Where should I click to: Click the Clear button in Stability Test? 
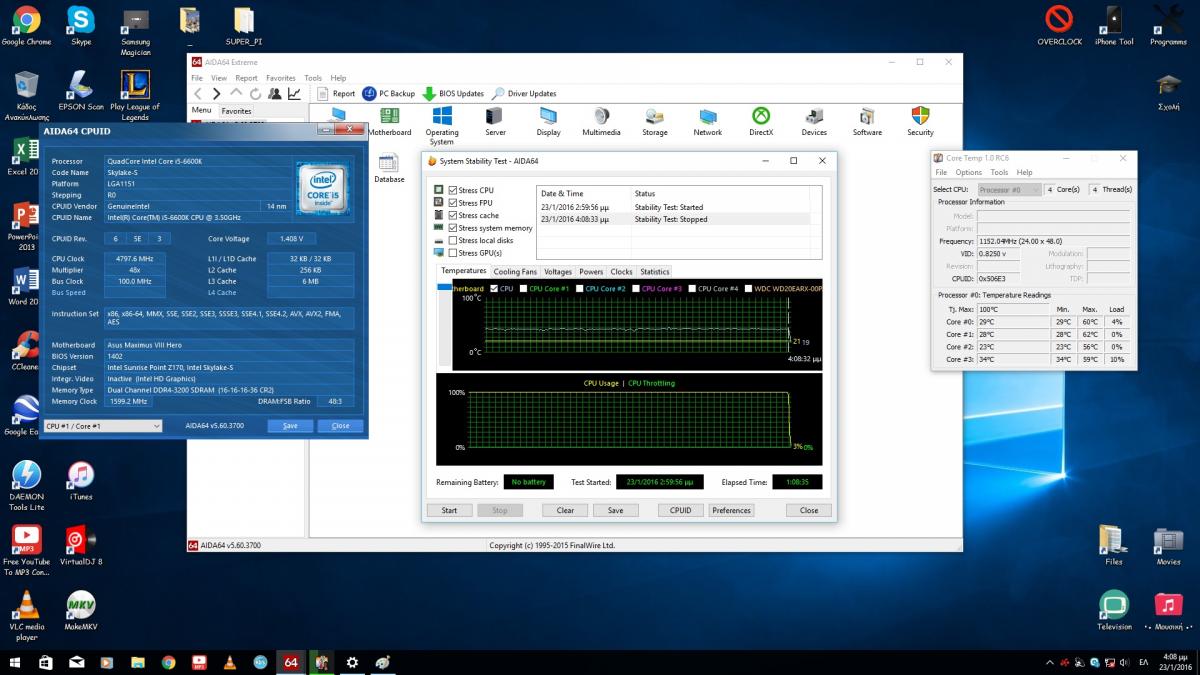[565, 510]
